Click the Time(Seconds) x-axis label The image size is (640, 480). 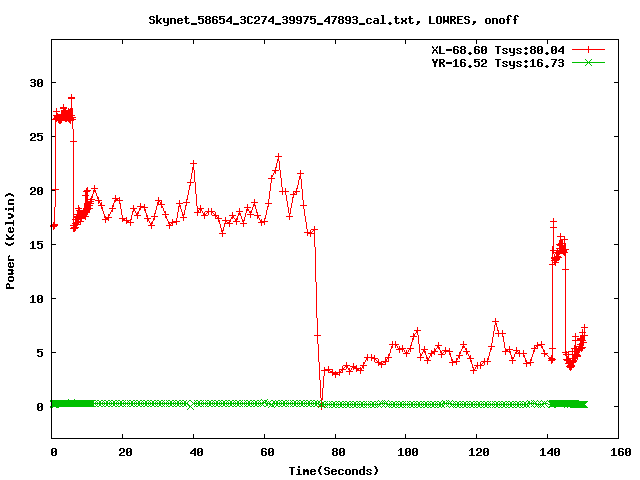pyautogui.click(x=334, y=471)
